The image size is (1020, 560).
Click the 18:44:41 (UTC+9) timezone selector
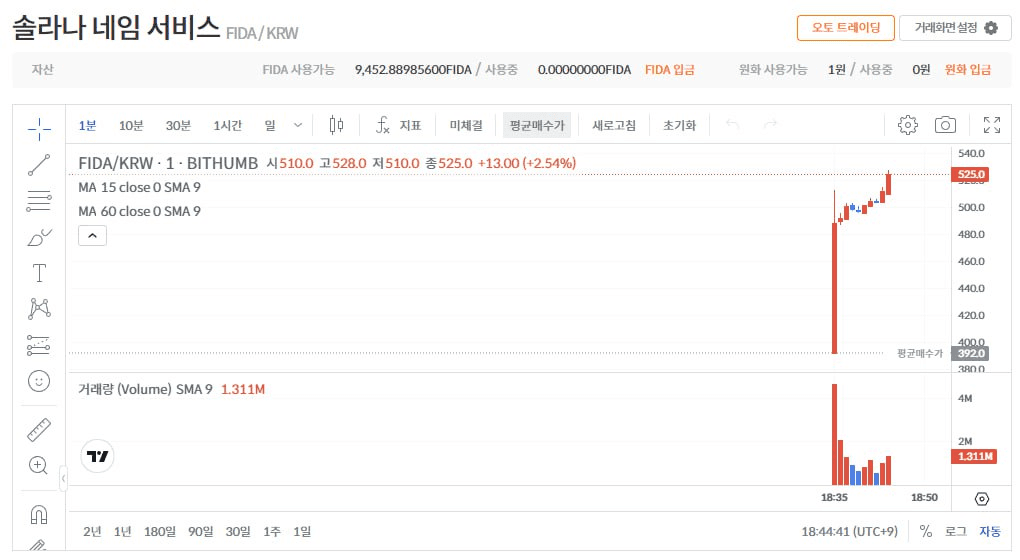(x=849, y=531)
